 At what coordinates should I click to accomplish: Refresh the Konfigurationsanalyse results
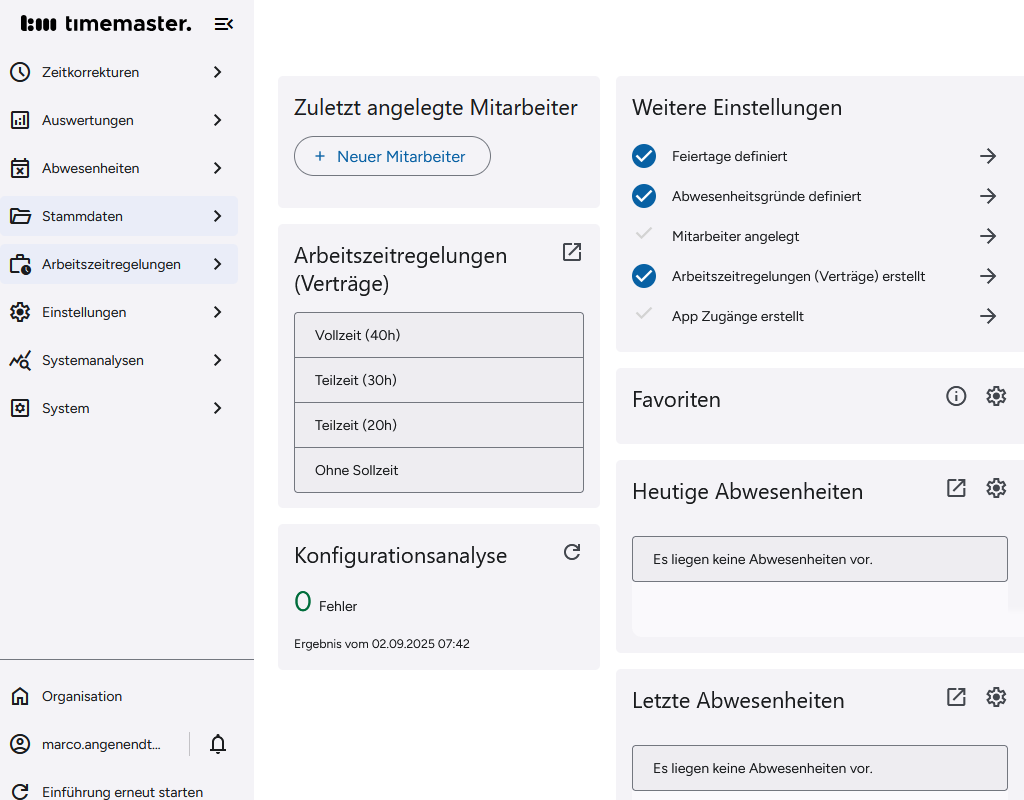point(571,551)
